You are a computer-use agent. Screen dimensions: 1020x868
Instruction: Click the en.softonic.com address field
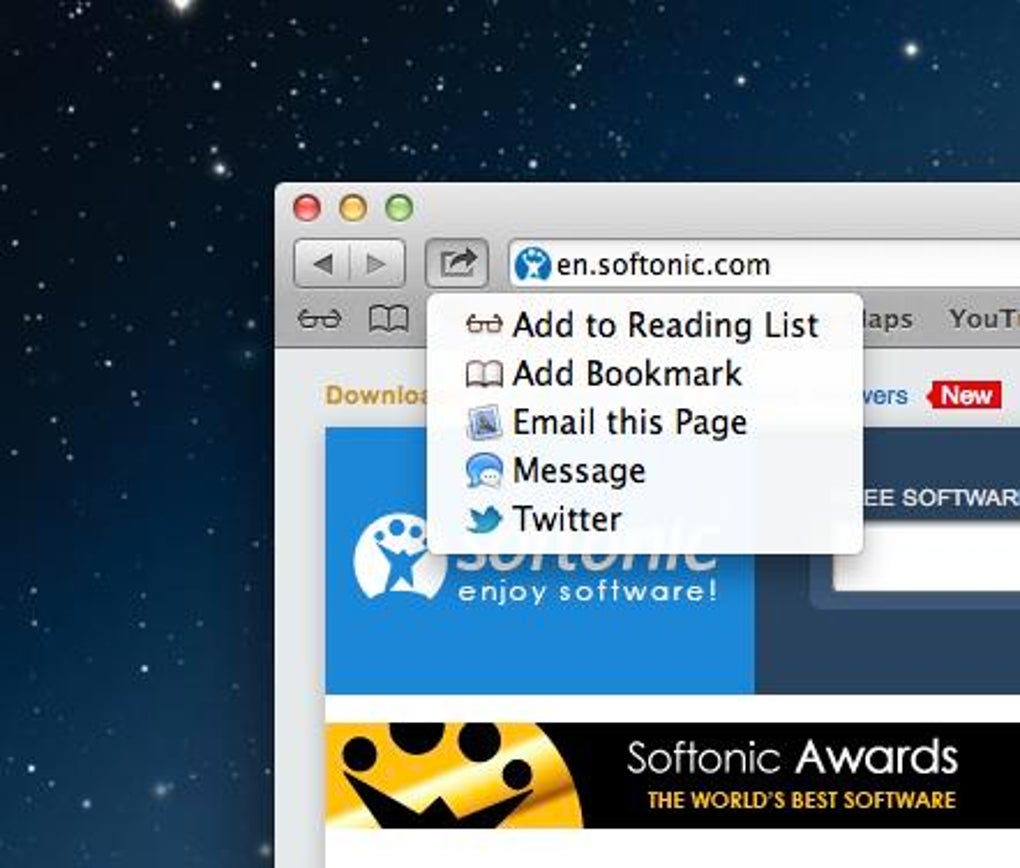pyautogui.click(x=764, y=265)
